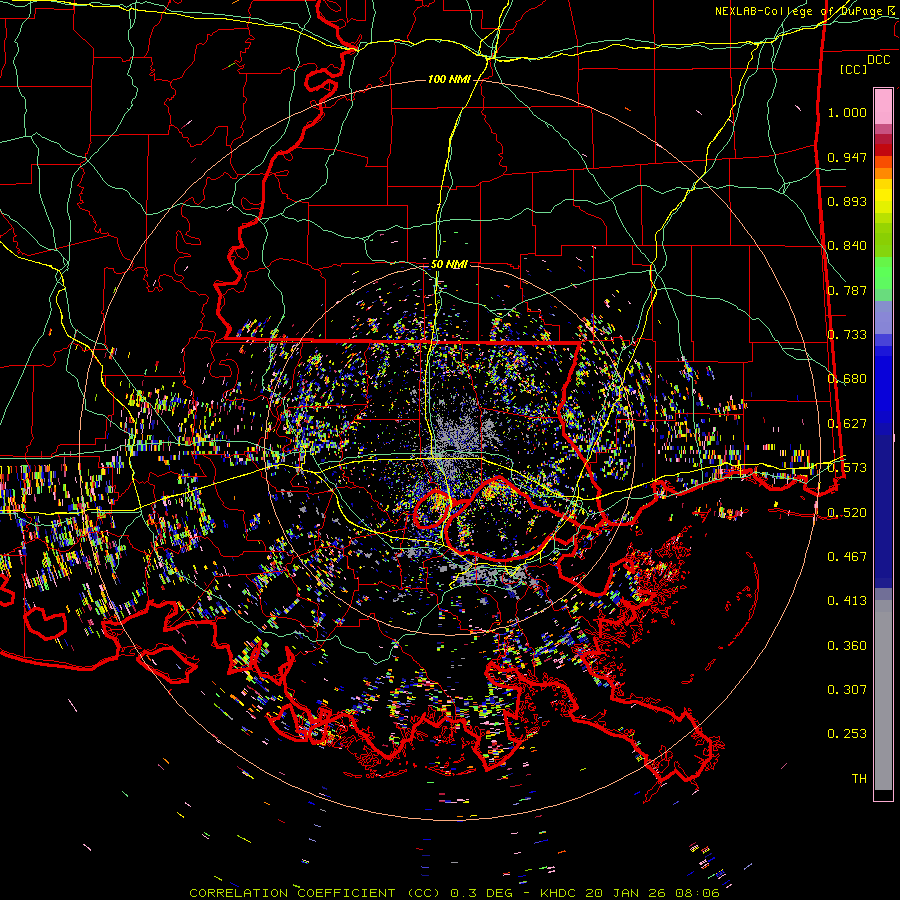Click the 0.787 scale value
Image resolution: width=900 pixels, height=900 pixels.
coord(847,290)
